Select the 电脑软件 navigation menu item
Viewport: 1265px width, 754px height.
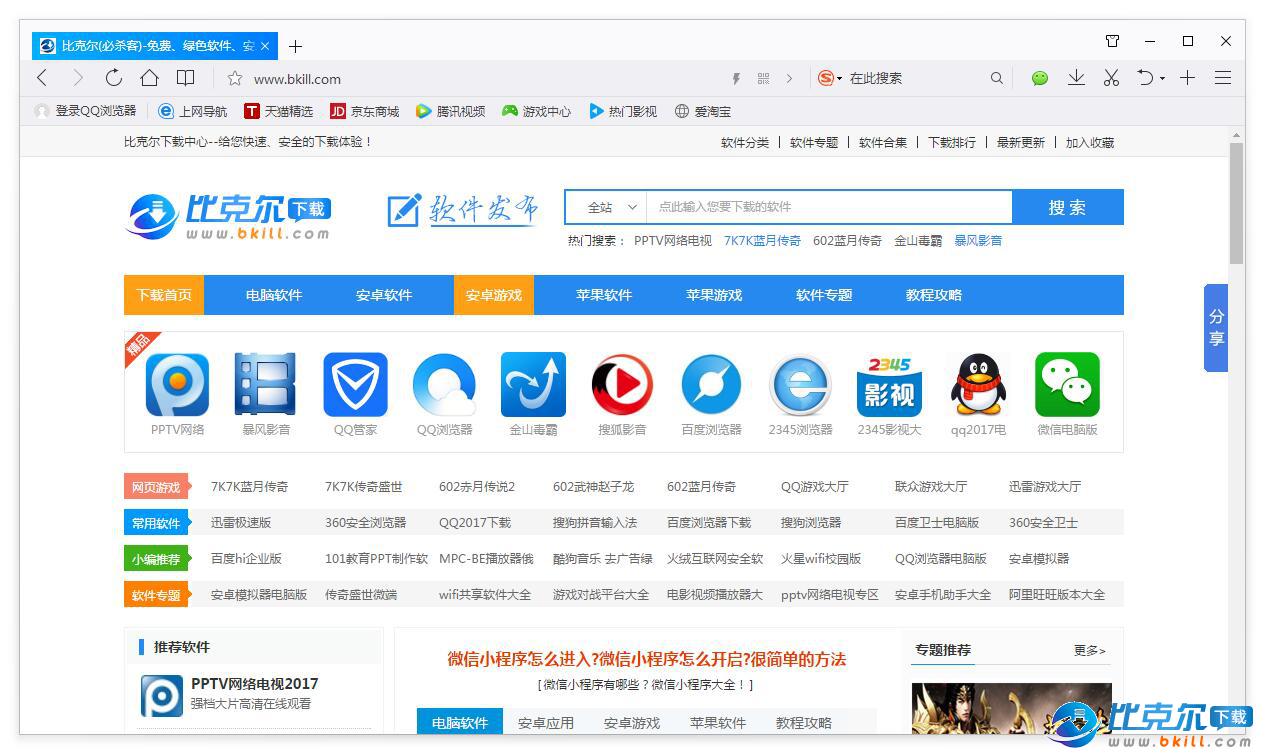(x=274, y=295)
